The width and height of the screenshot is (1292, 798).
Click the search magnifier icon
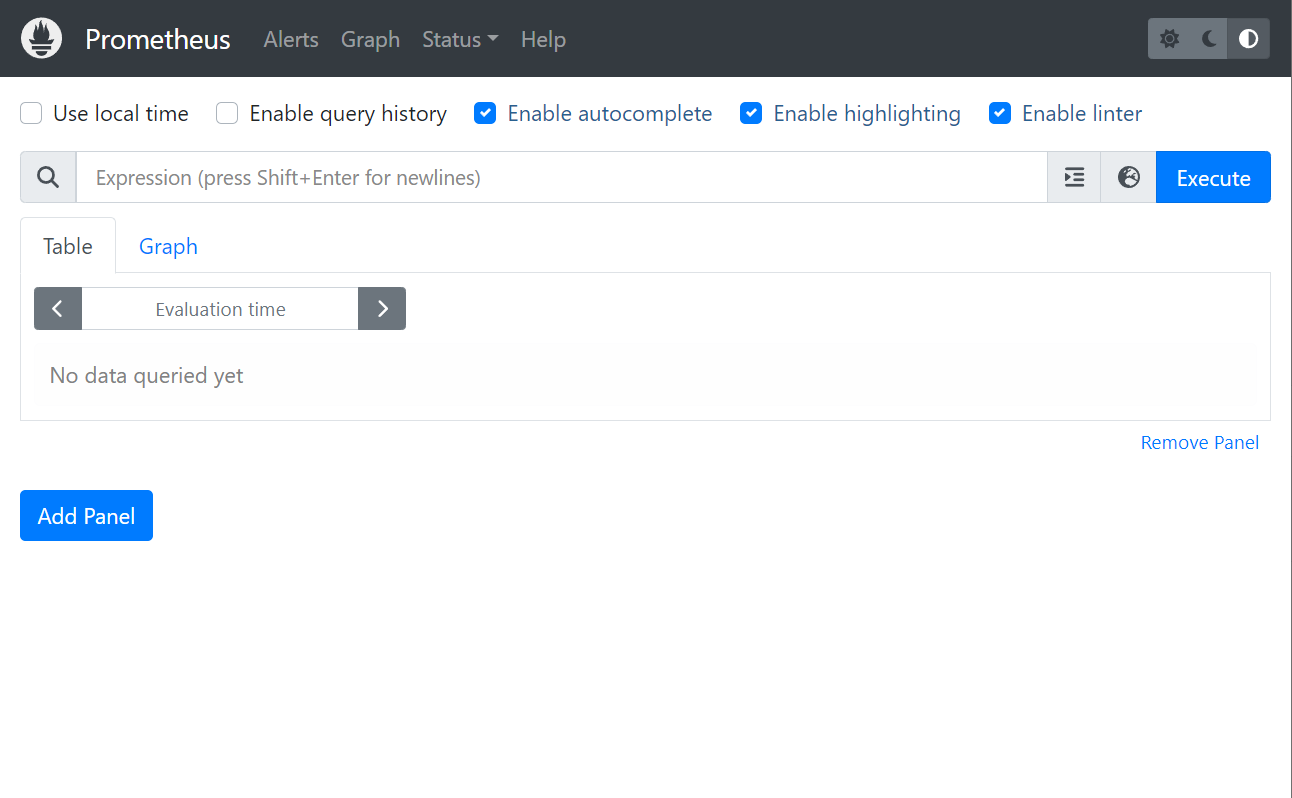48,177
